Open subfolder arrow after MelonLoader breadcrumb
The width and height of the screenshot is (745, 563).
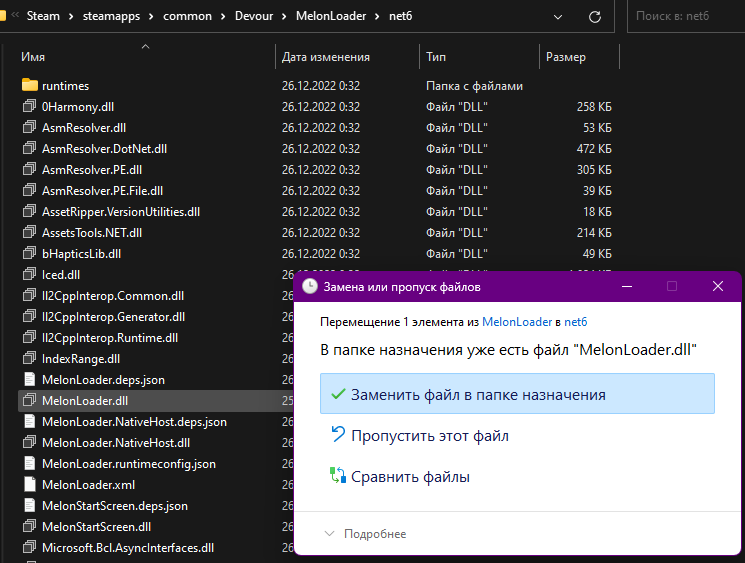(377, 16)
